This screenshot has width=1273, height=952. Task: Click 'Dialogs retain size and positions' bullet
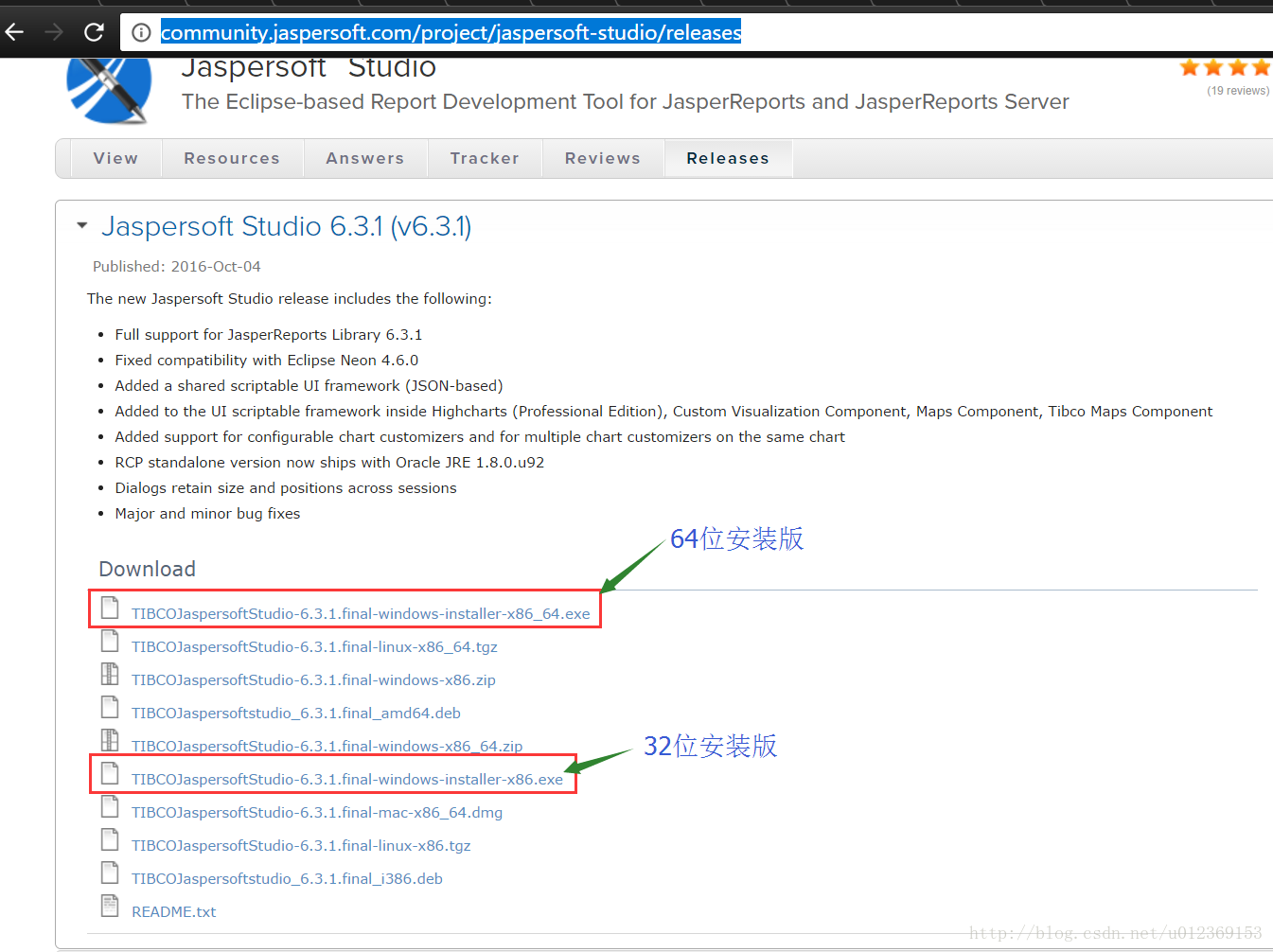click(x=286, y=488)
